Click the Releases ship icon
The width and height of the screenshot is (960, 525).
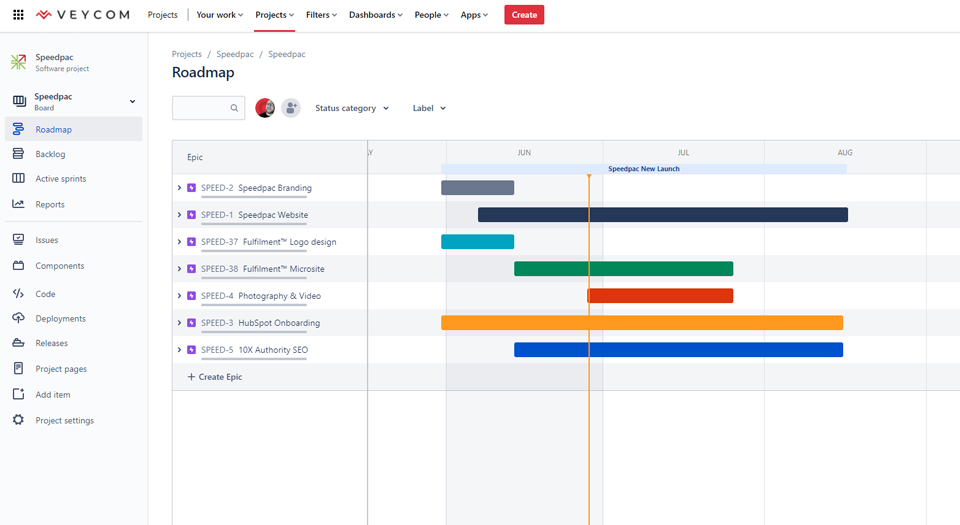18,343
